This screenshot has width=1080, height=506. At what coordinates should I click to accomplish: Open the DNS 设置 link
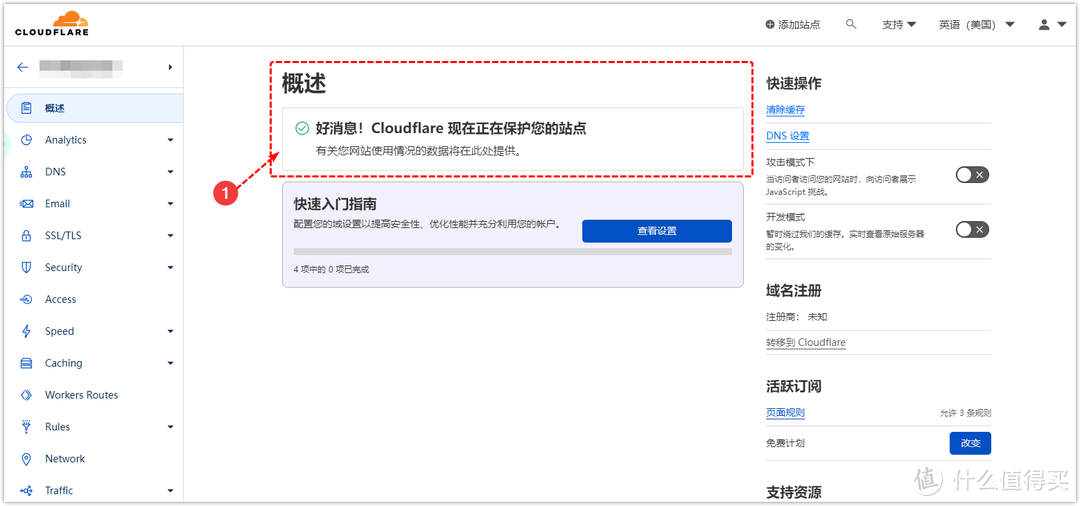pyautogui.click(x=788, y=136)
